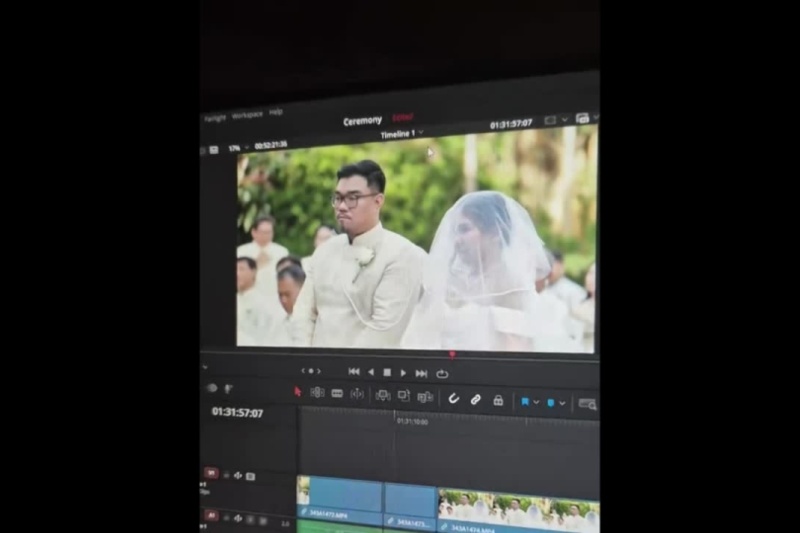The height and width of the screenshot is (533, 800).
Task: Toggle Snapping magnet icon
Action: 453,398
